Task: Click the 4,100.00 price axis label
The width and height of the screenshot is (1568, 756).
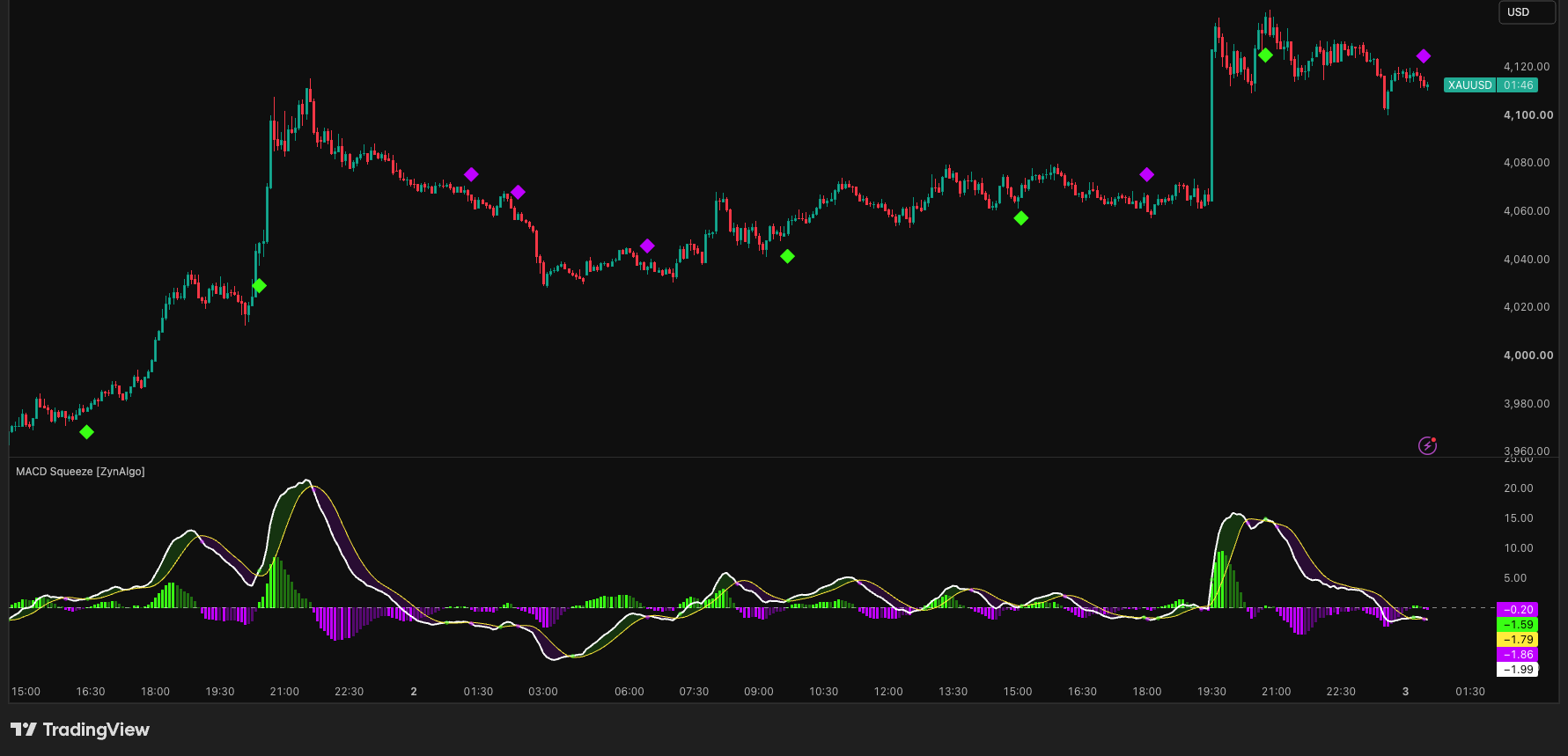Action: click(1528, 115)
